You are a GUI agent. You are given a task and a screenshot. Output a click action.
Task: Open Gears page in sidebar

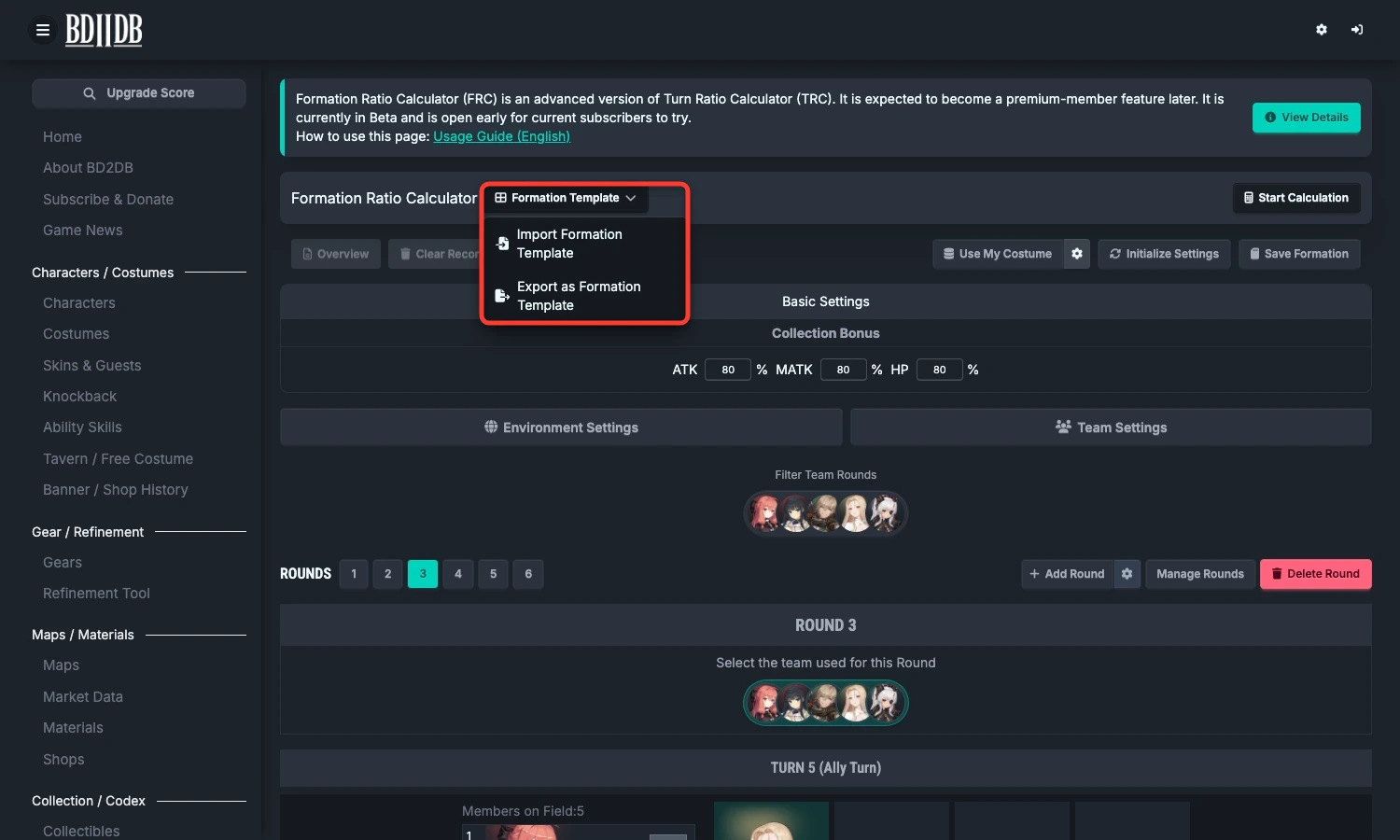(63, 563)
